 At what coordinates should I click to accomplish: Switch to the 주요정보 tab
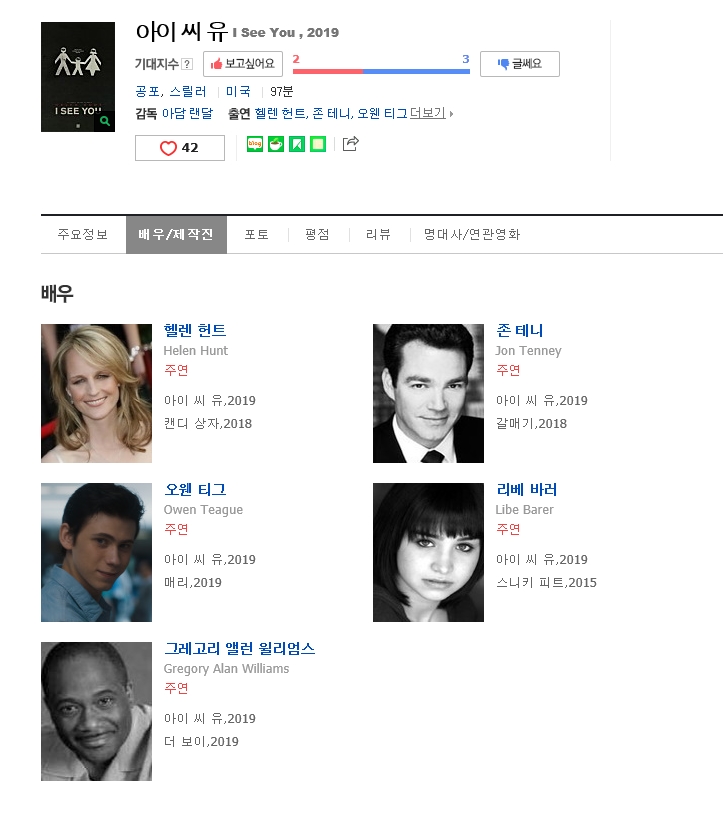point(83,235)
